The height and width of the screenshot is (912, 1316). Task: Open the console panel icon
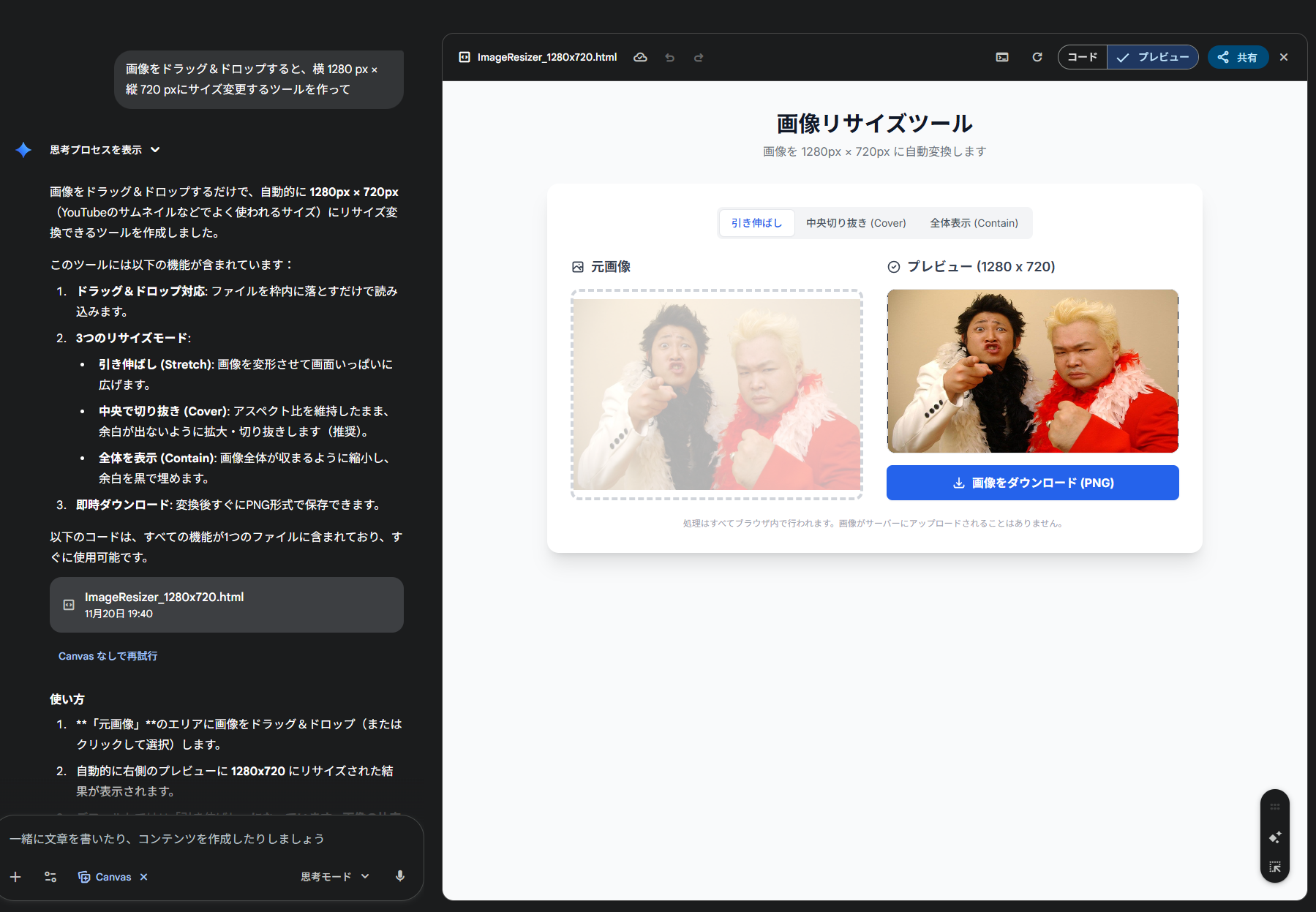(x=1002, y=57)
